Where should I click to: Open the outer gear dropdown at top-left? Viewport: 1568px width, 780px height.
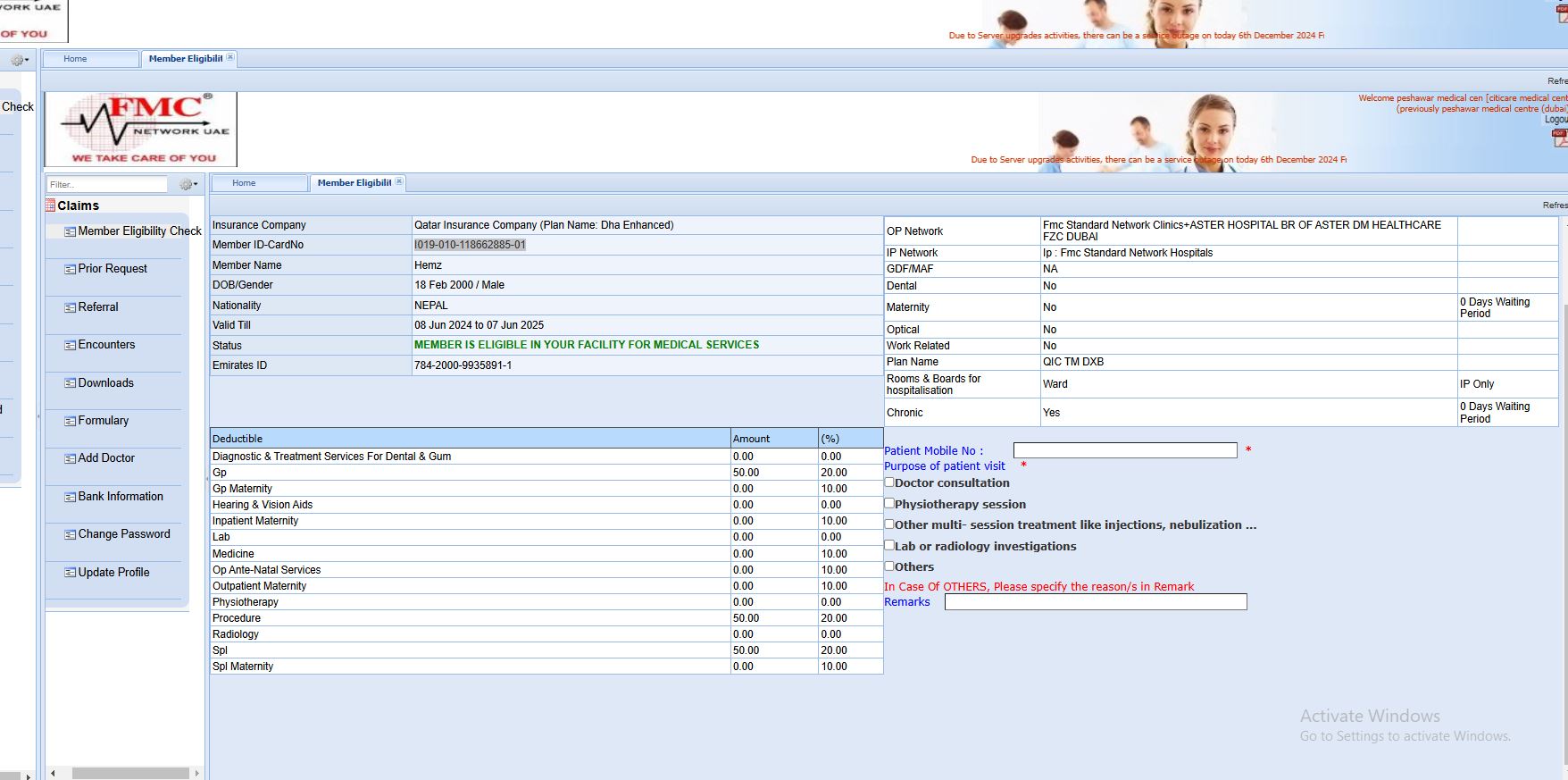tap(19, 61)
